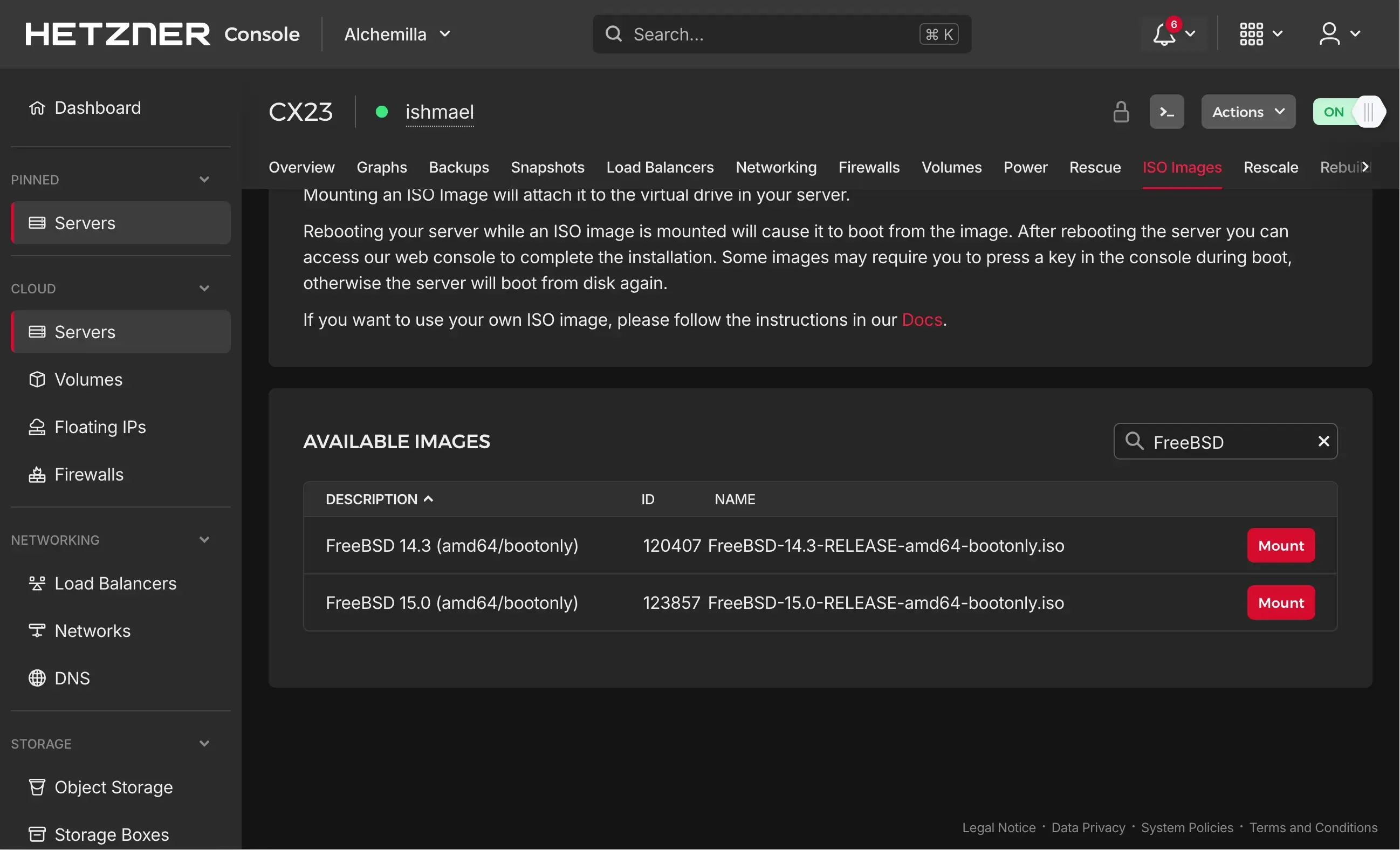Toggle the server power ON switch

coord(1349,112)
